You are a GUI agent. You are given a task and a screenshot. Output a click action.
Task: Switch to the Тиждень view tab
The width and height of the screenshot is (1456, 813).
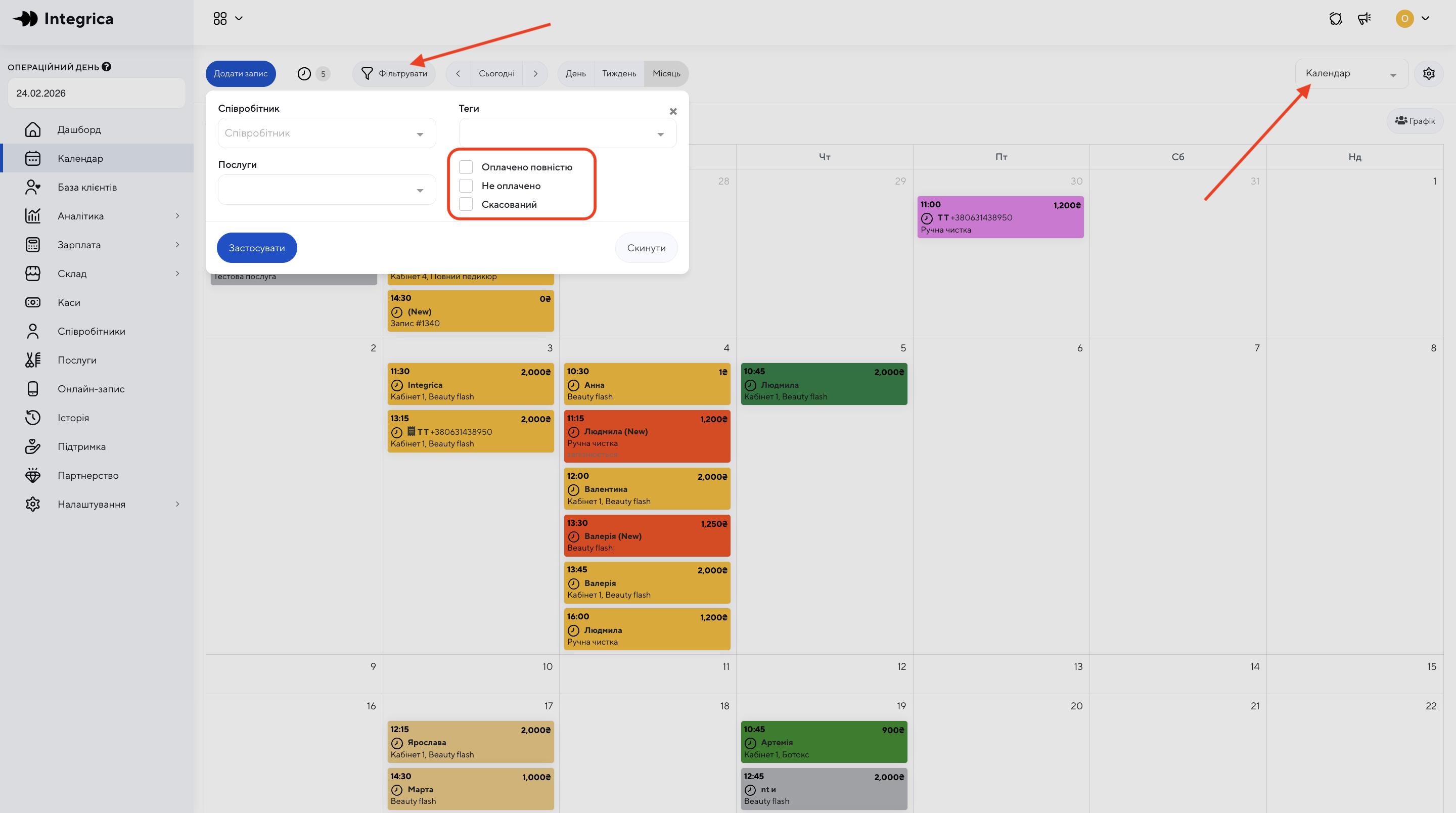tap(619, 73)
